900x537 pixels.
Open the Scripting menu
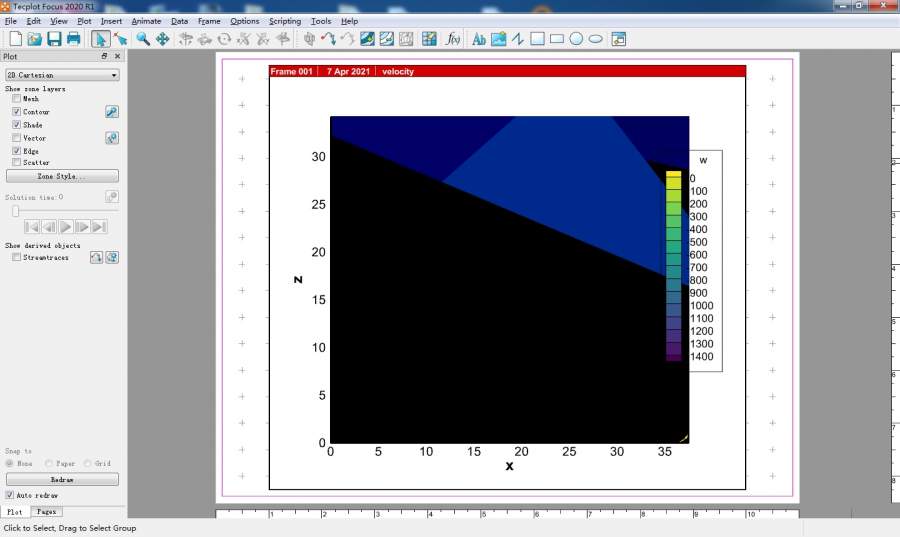[285, 21]
